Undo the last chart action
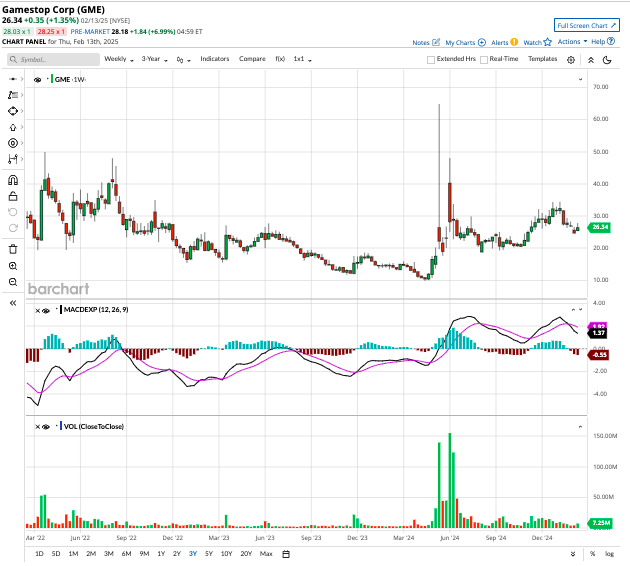 pos(13,212)
